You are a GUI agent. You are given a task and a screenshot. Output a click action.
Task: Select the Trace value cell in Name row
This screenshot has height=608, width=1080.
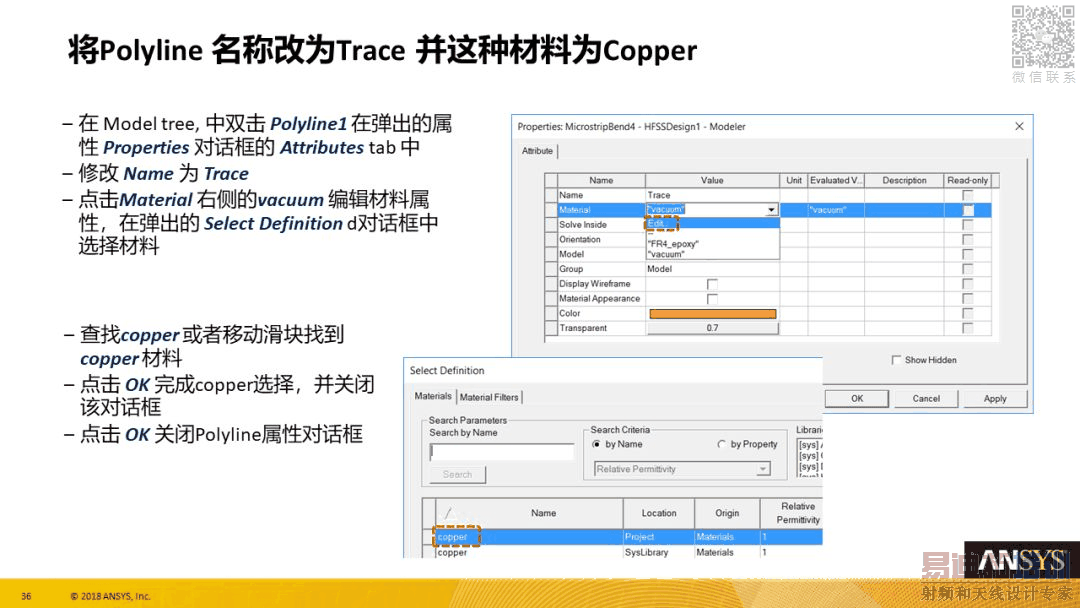(x=712, y=195)
